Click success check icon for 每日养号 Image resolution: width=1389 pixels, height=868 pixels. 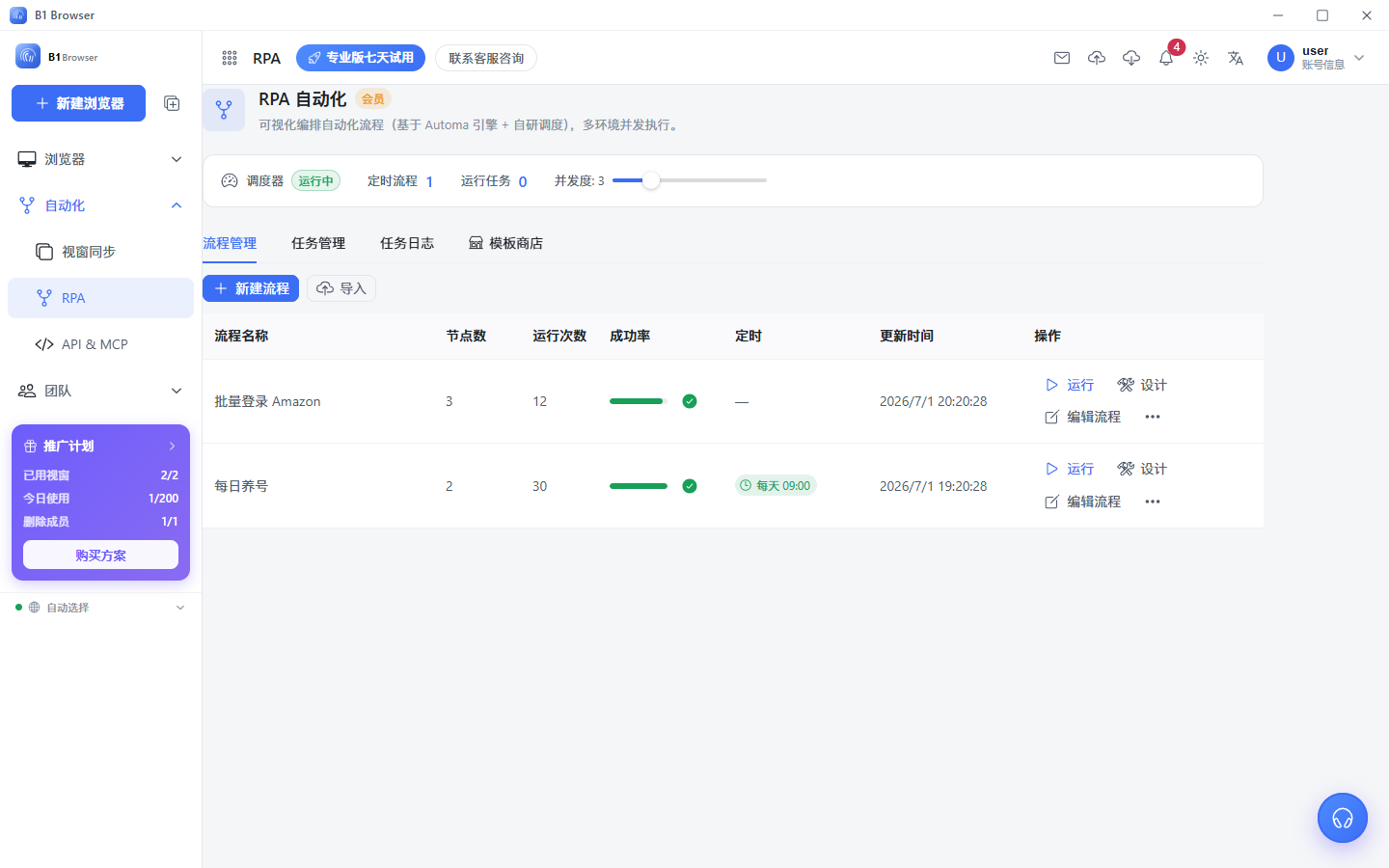(690, 486)
